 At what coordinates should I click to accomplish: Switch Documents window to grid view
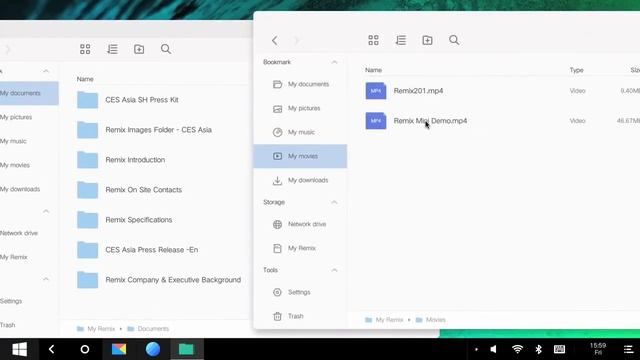pyautogui.click(x=85, y=49)
